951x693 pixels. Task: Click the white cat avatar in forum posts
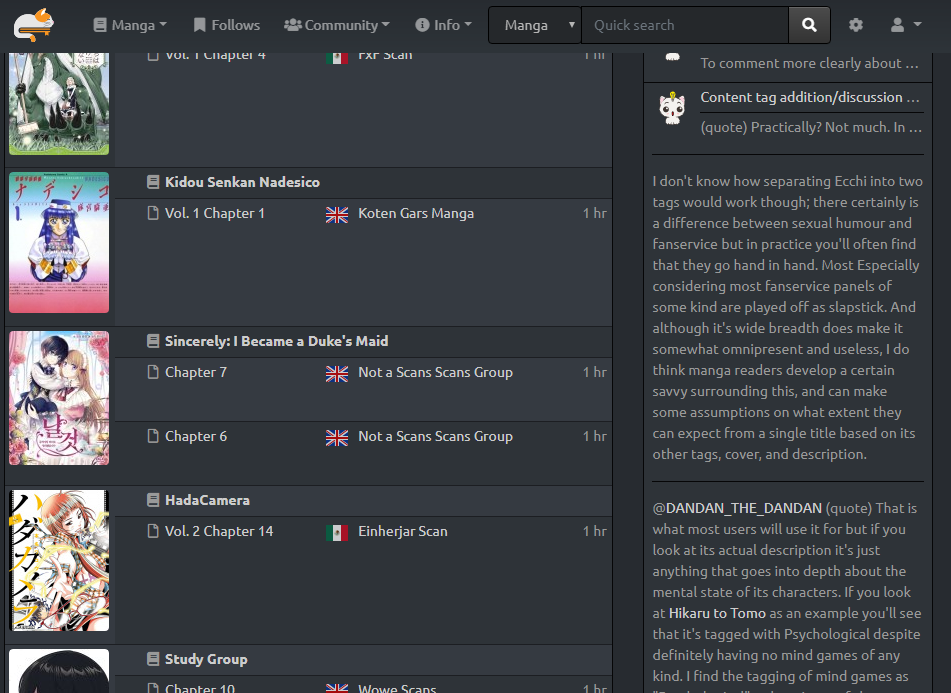coord(672,109)
